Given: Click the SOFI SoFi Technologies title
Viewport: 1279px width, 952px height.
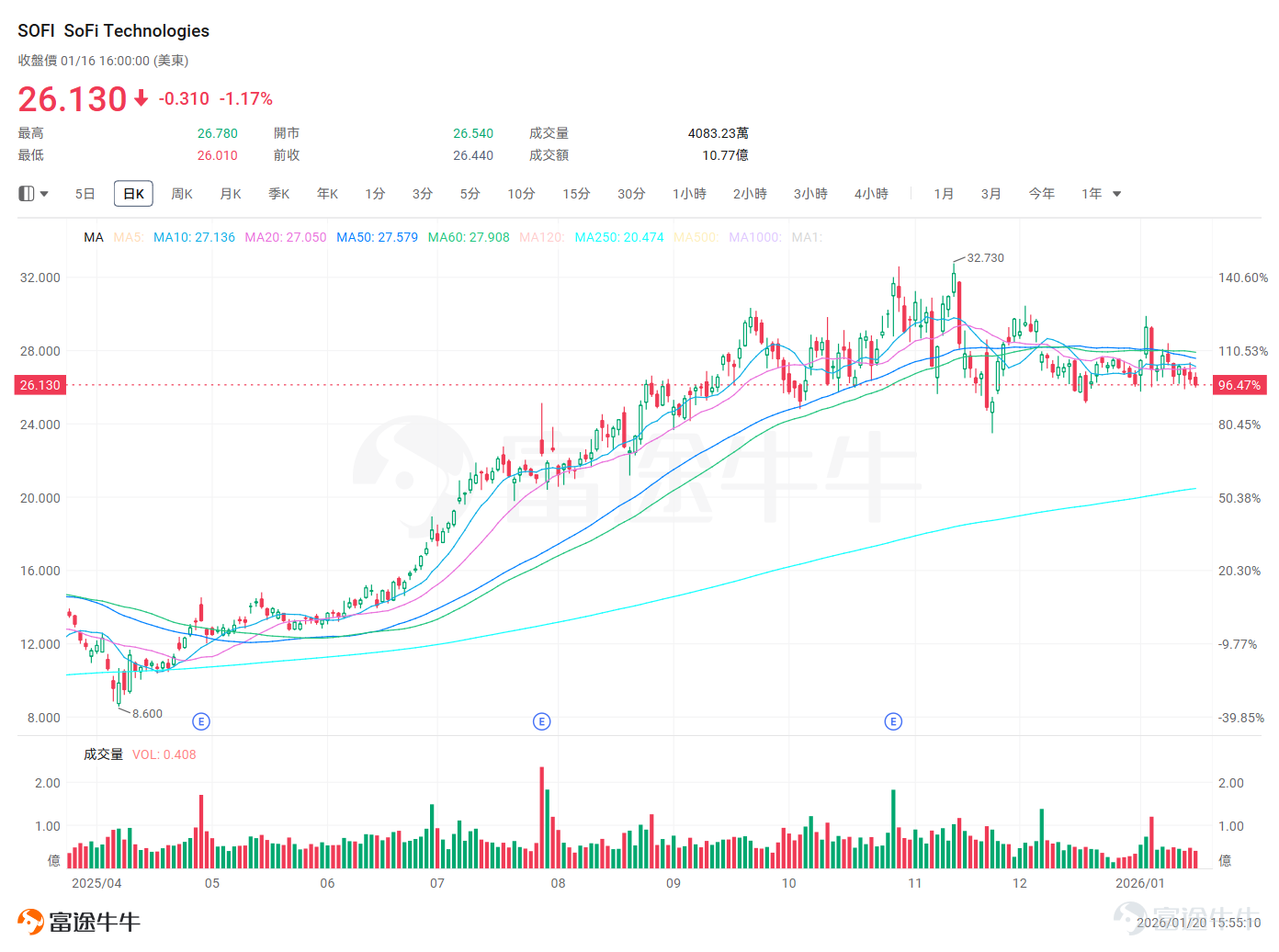Looking at the screenshot, I should [x=113, y=30].
